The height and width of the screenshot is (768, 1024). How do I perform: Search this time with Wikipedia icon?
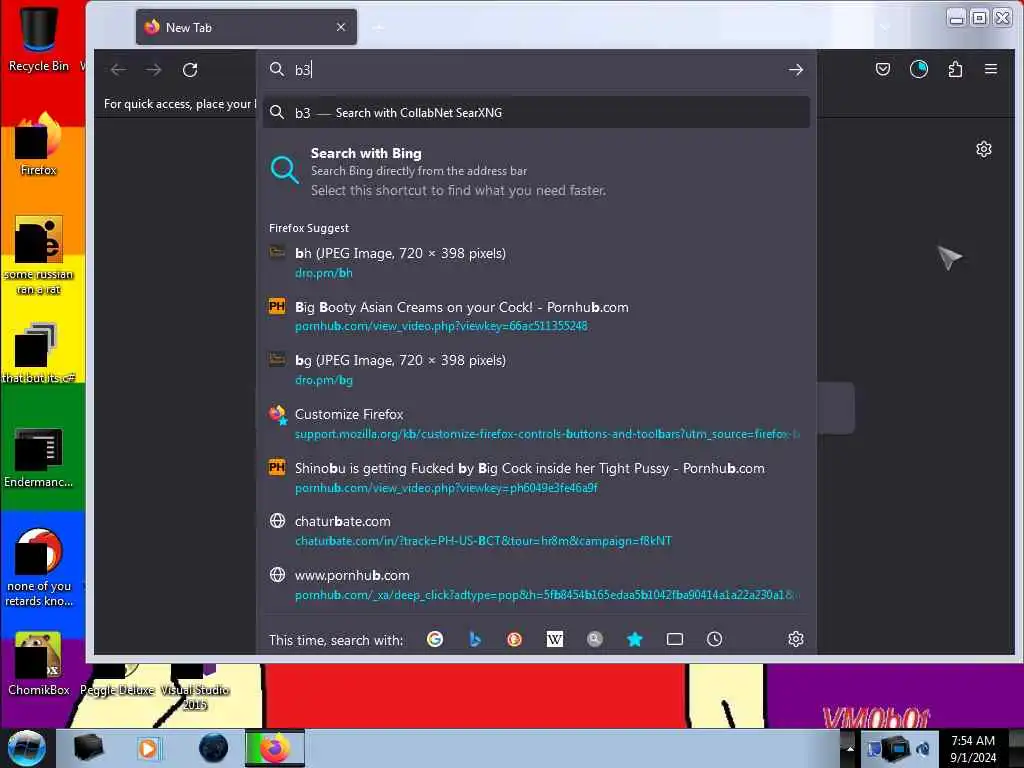point(554,639)
